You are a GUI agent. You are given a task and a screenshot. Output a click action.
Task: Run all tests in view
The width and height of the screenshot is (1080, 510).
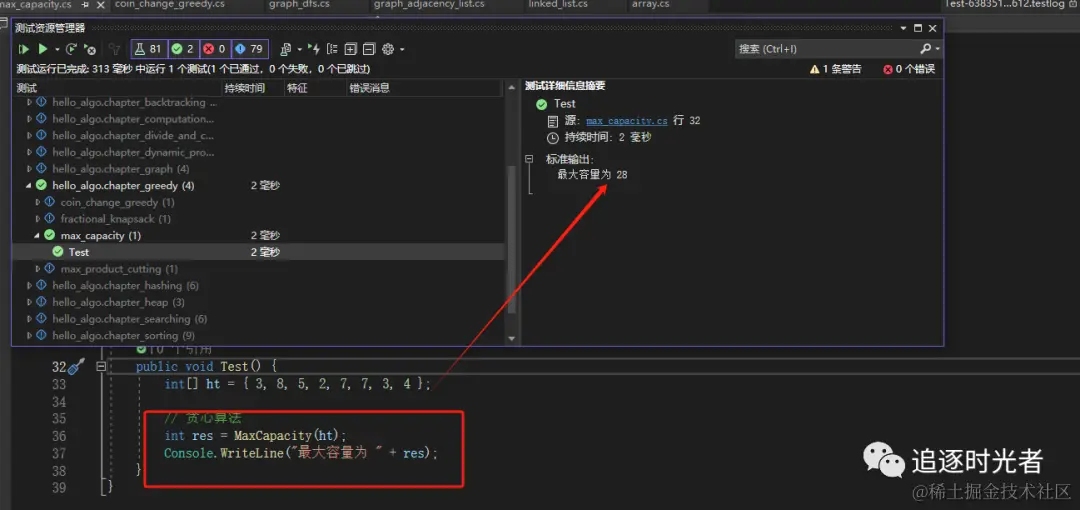pos(24,49)
